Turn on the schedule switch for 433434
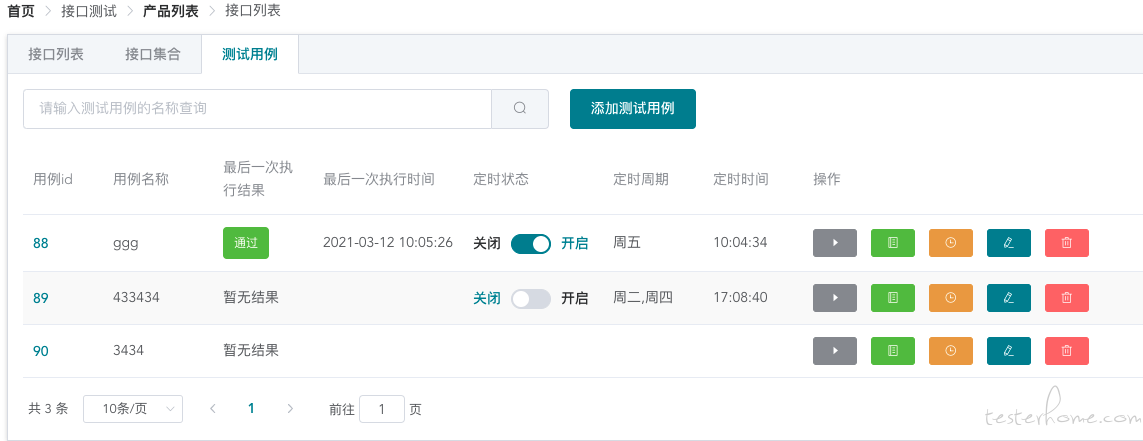 [x=531, y=298]
